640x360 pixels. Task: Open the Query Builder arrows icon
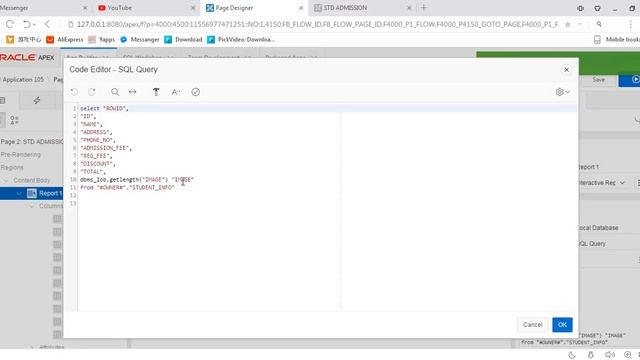point(133,92)
